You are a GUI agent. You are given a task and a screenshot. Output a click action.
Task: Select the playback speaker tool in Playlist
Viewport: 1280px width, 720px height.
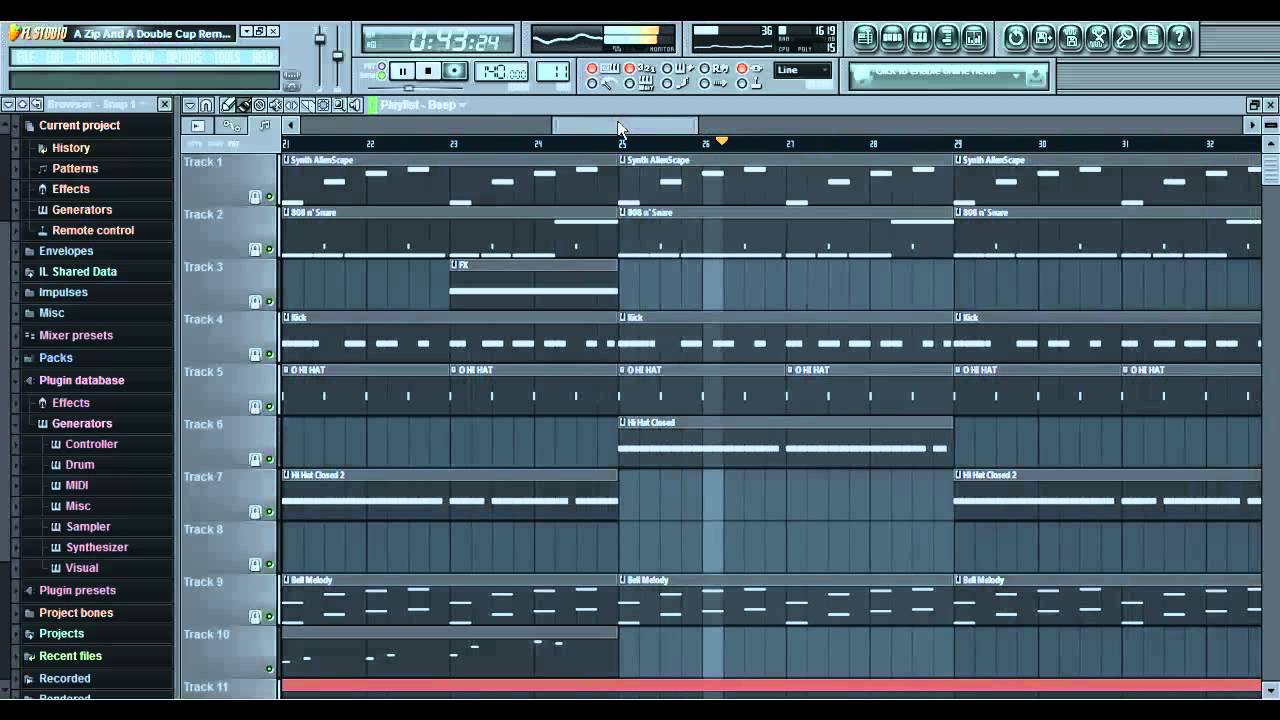355,105
